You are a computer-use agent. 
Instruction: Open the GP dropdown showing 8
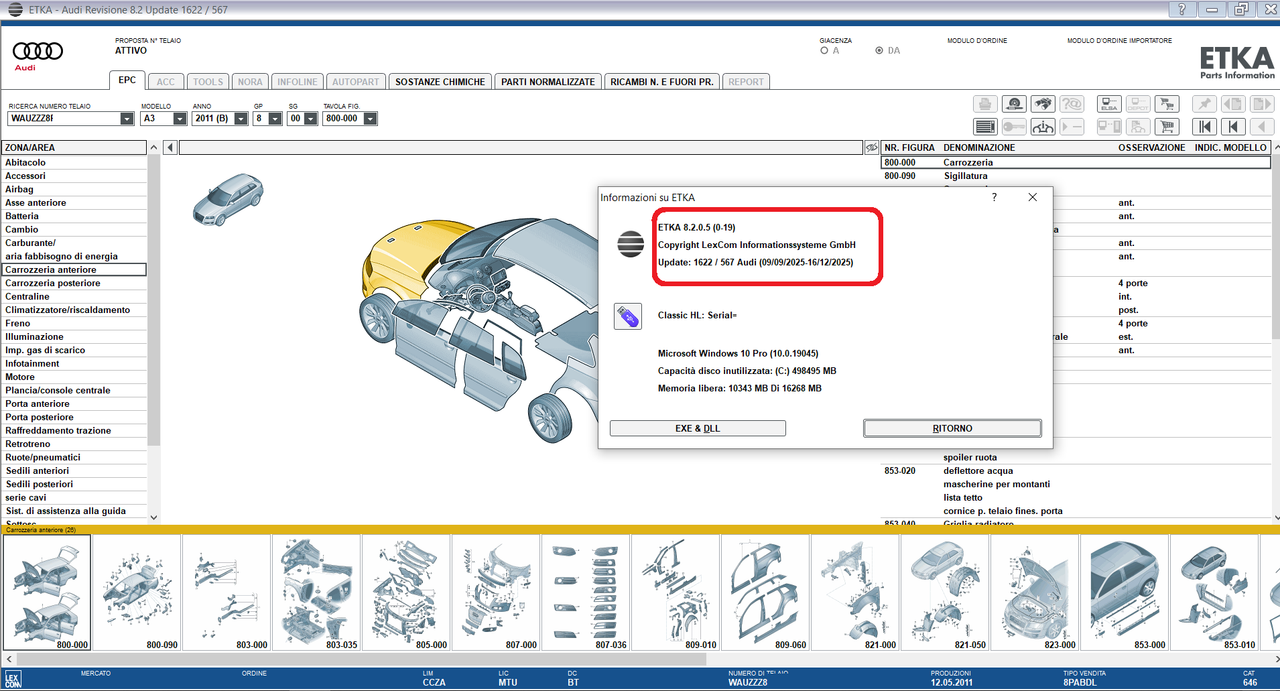(x=275, y=118)
